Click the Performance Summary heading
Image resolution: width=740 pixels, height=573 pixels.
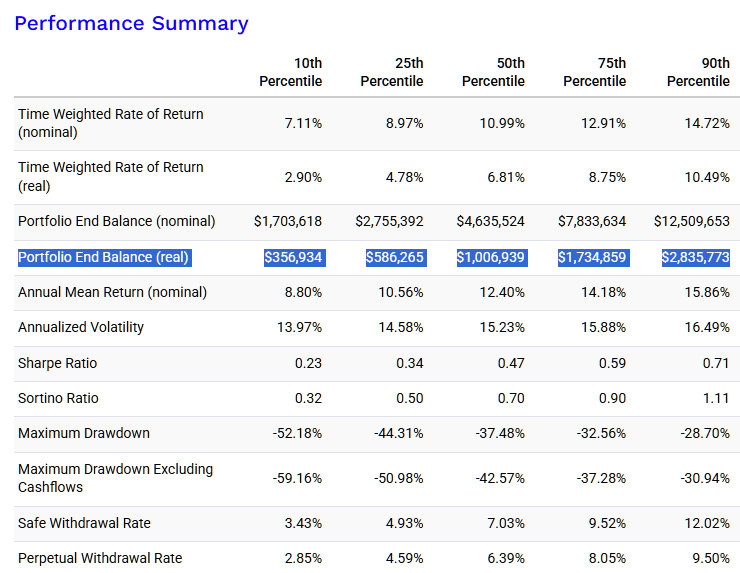coord(131,24)
